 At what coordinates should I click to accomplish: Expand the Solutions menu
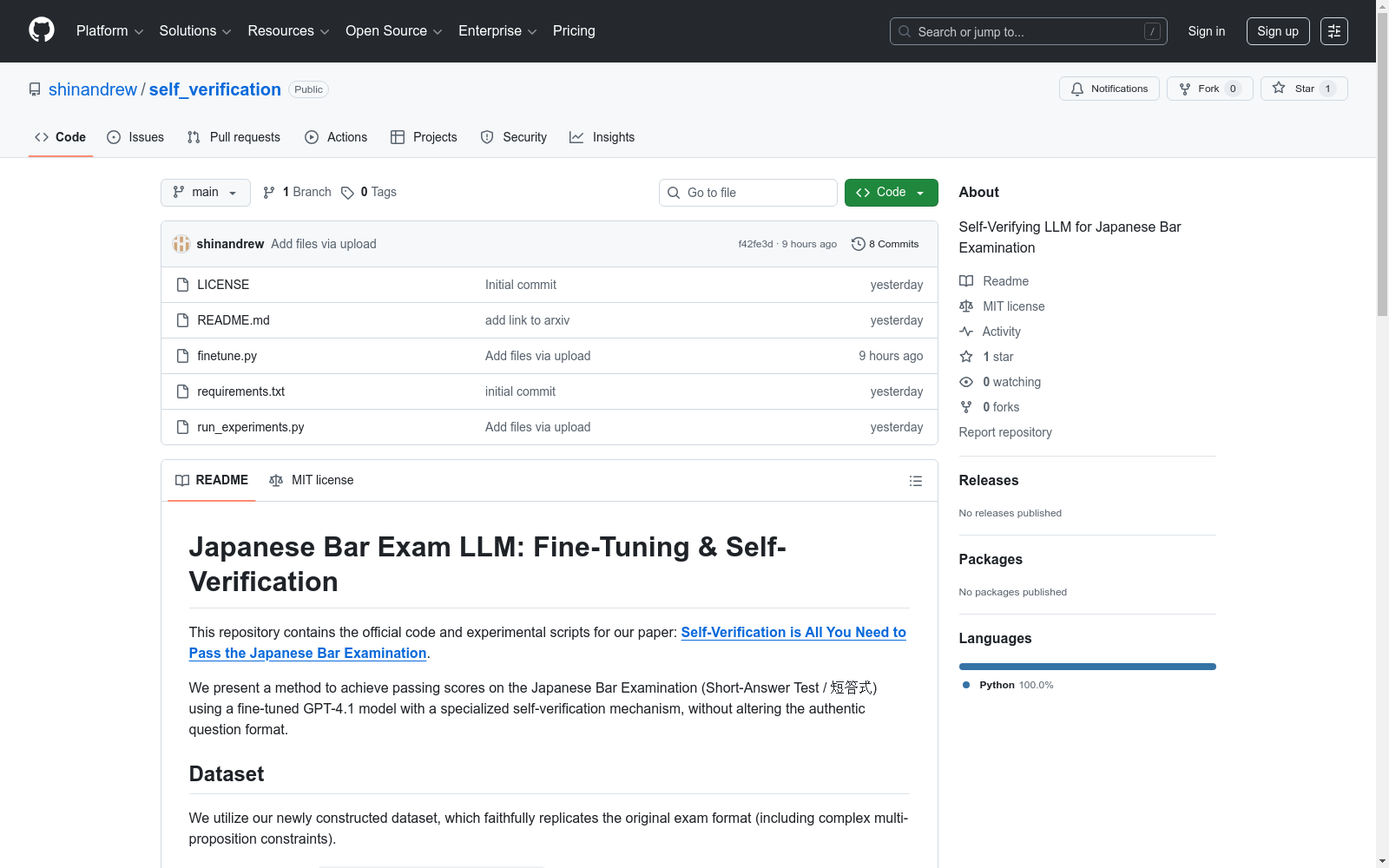click(195, 31)
